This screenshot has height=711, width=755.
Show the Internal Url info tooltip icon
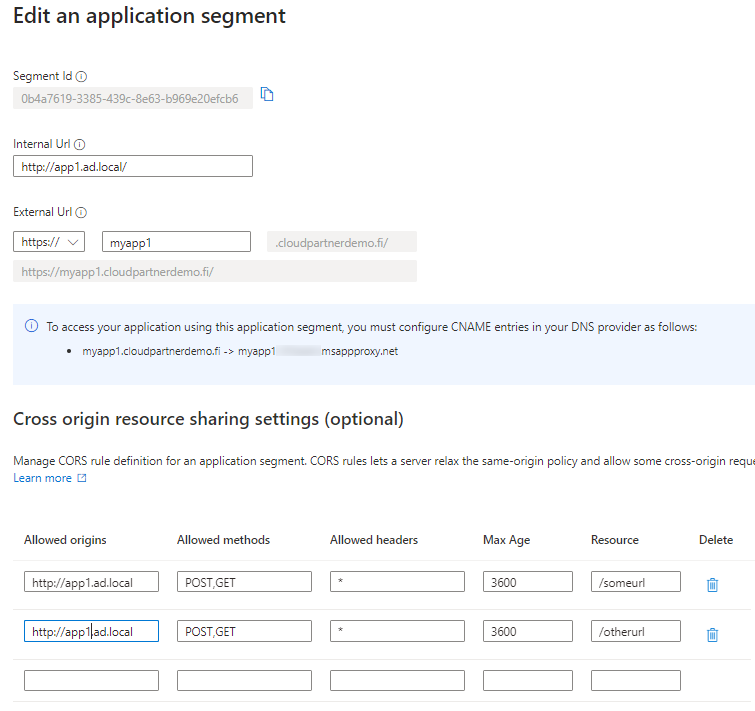(x=79, y=144)
